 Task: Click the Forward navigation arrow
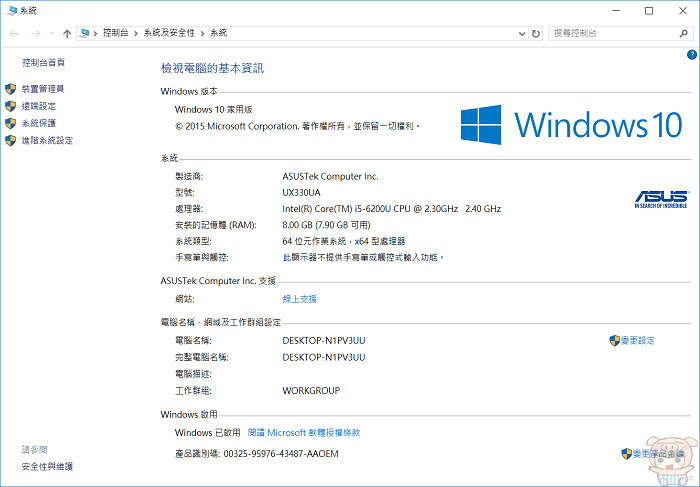[x=36, y=33]
